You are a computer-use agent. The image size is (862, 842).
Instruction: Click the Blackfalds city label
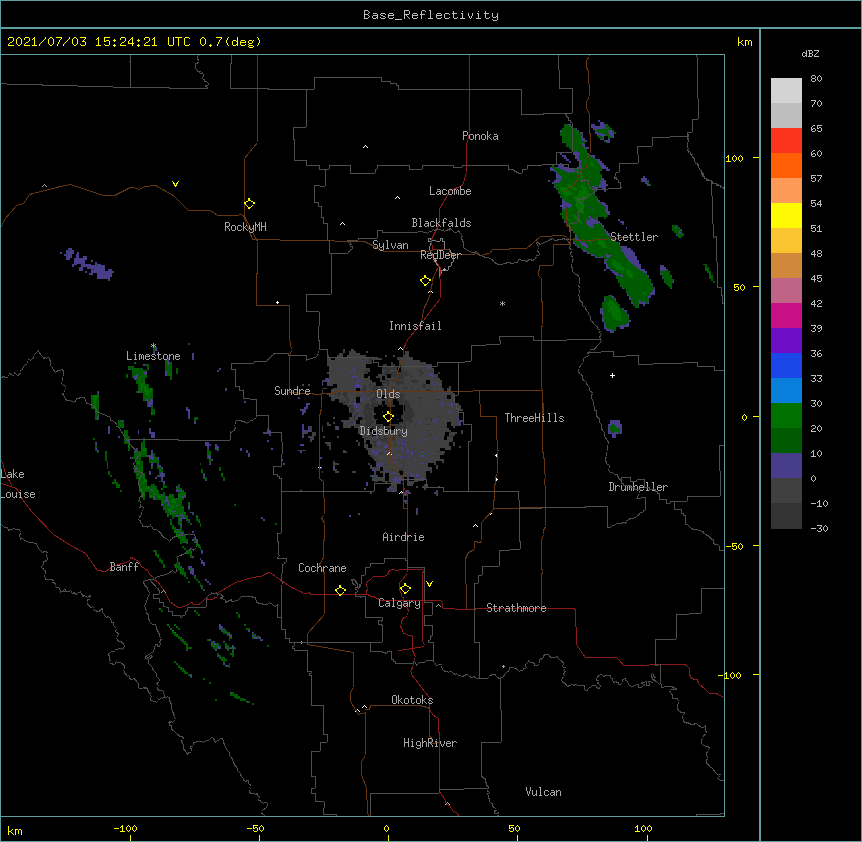(441, 223)
